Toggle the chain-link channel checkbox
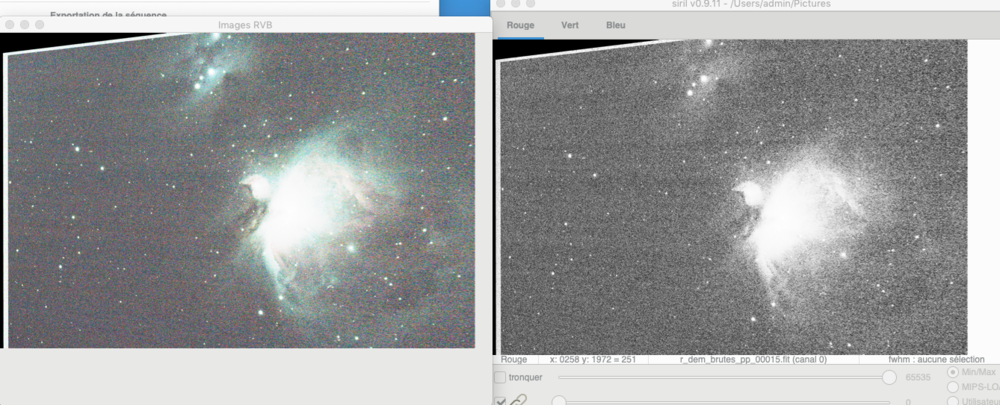This screenshot has height=405, width=1000. 500,401
